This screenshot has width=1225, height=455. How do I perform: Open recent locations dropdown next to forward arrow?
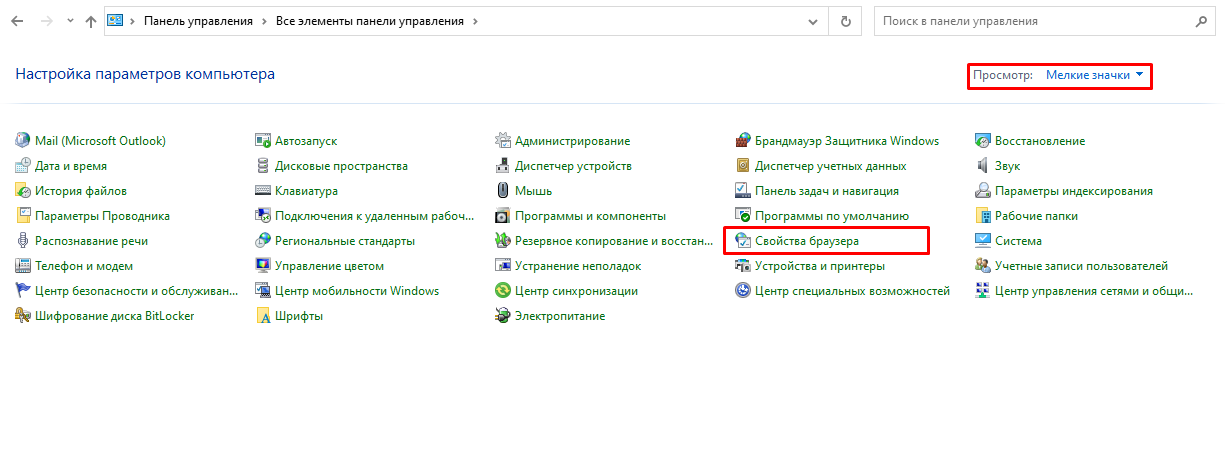coord(69,21)
